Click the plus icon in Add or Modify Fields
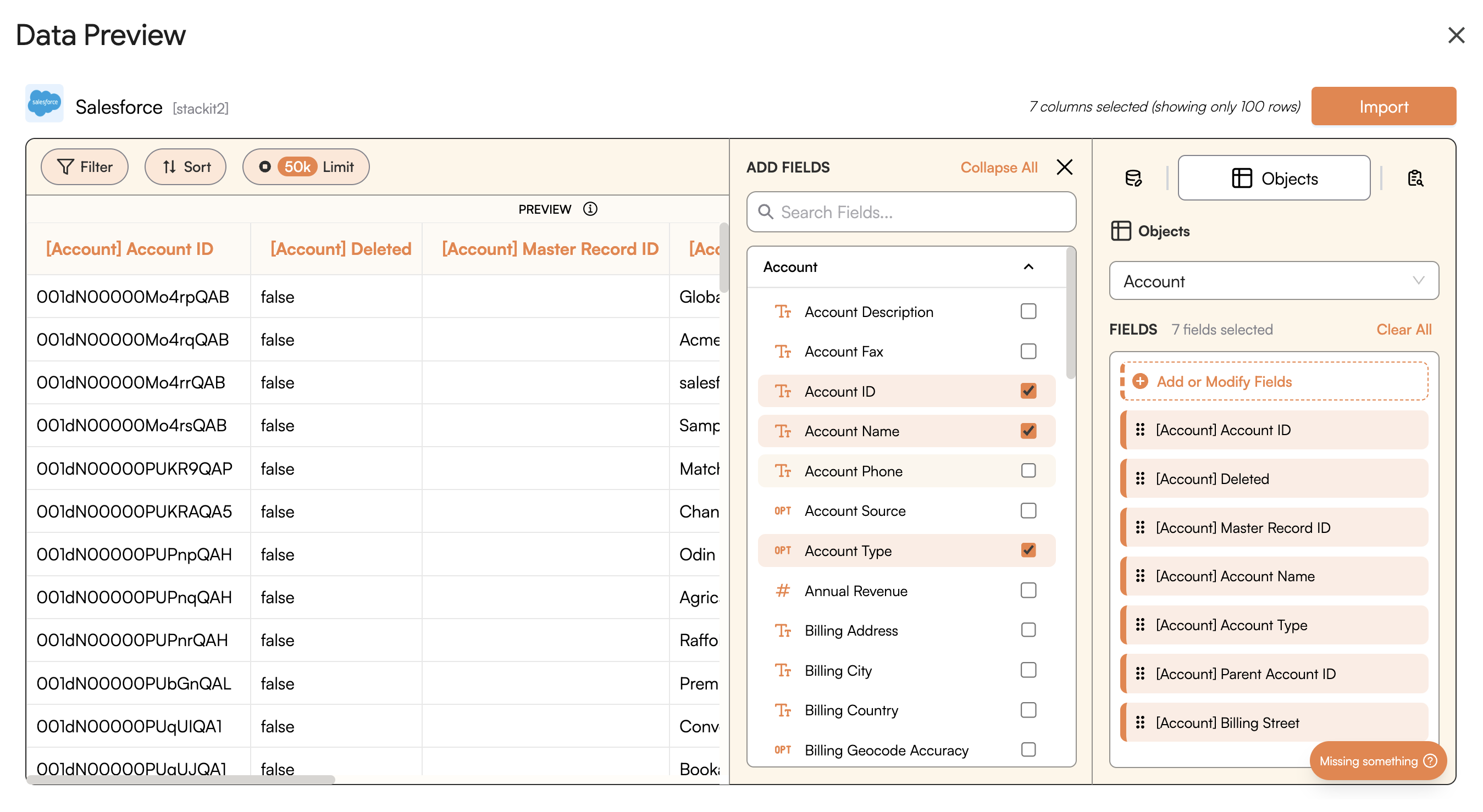1483x812 pixels. pos(1140,381)
